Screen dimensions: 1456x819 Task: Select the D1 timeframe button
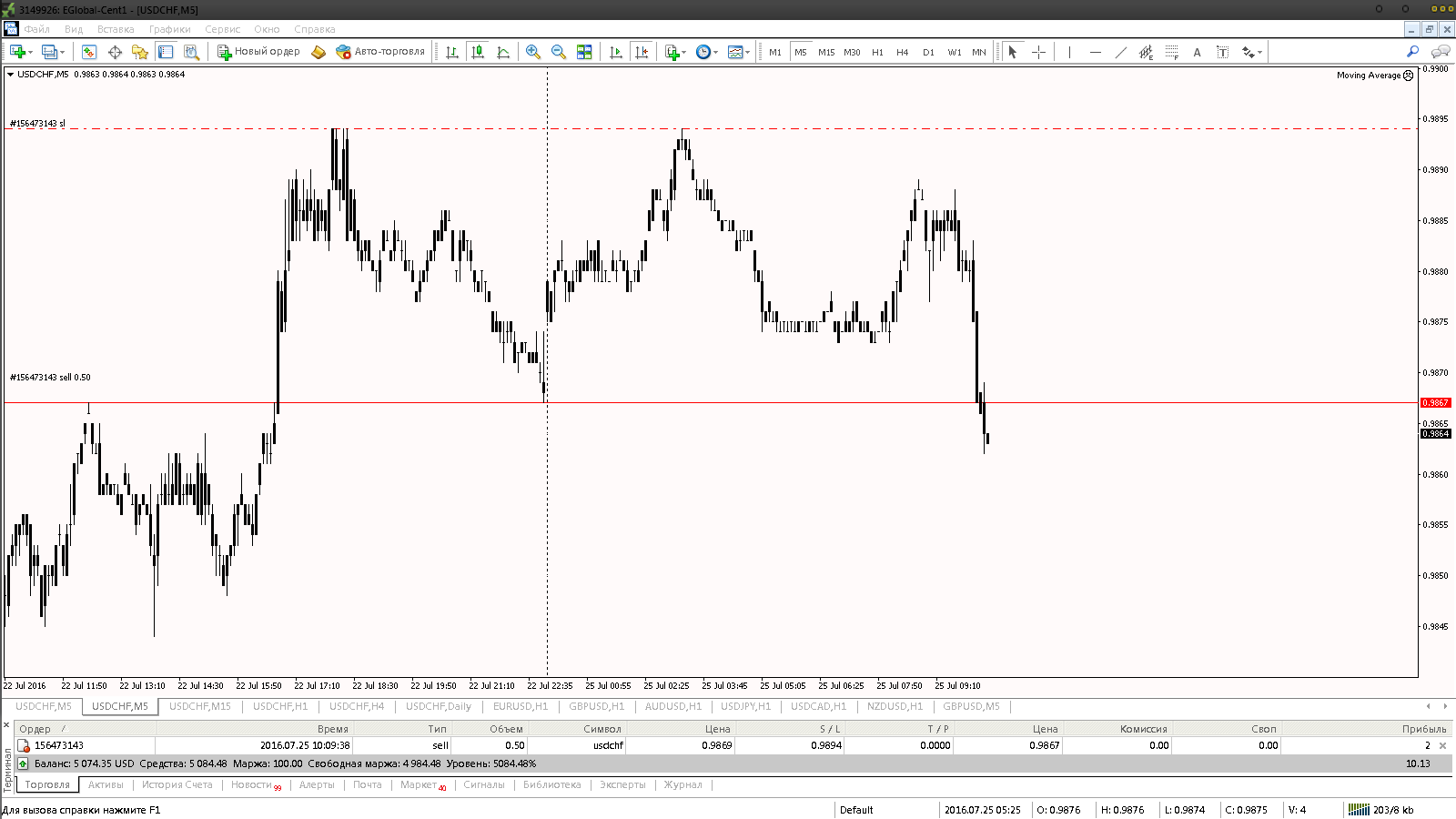tap(928, 52)
